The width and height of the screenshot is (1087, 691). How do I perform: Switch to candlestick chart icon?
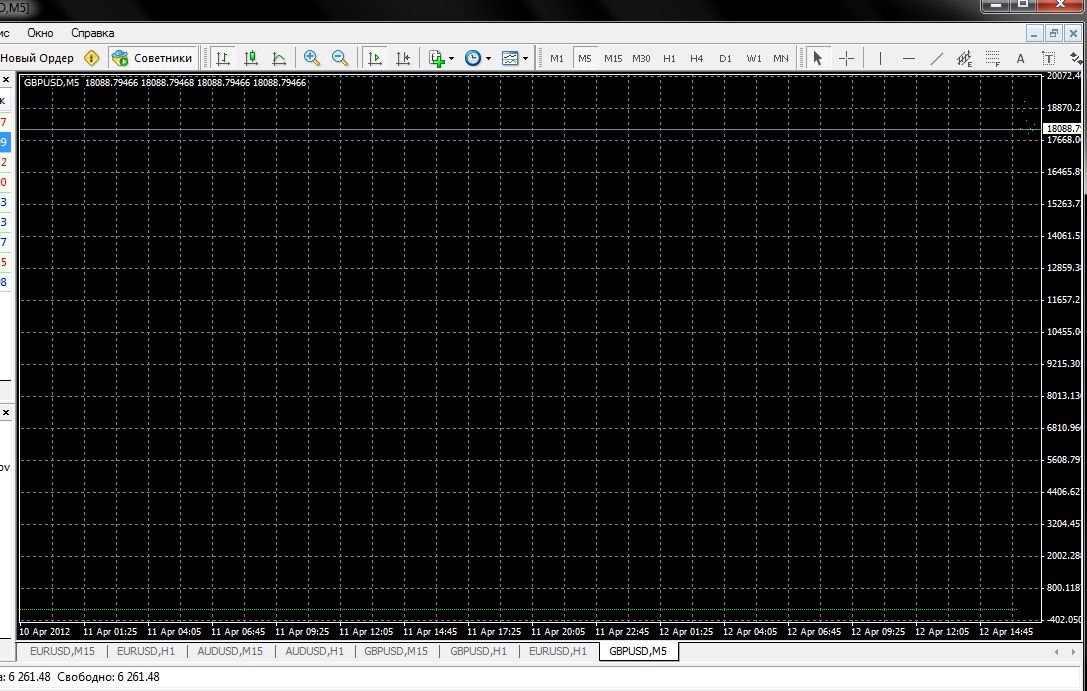251,58
